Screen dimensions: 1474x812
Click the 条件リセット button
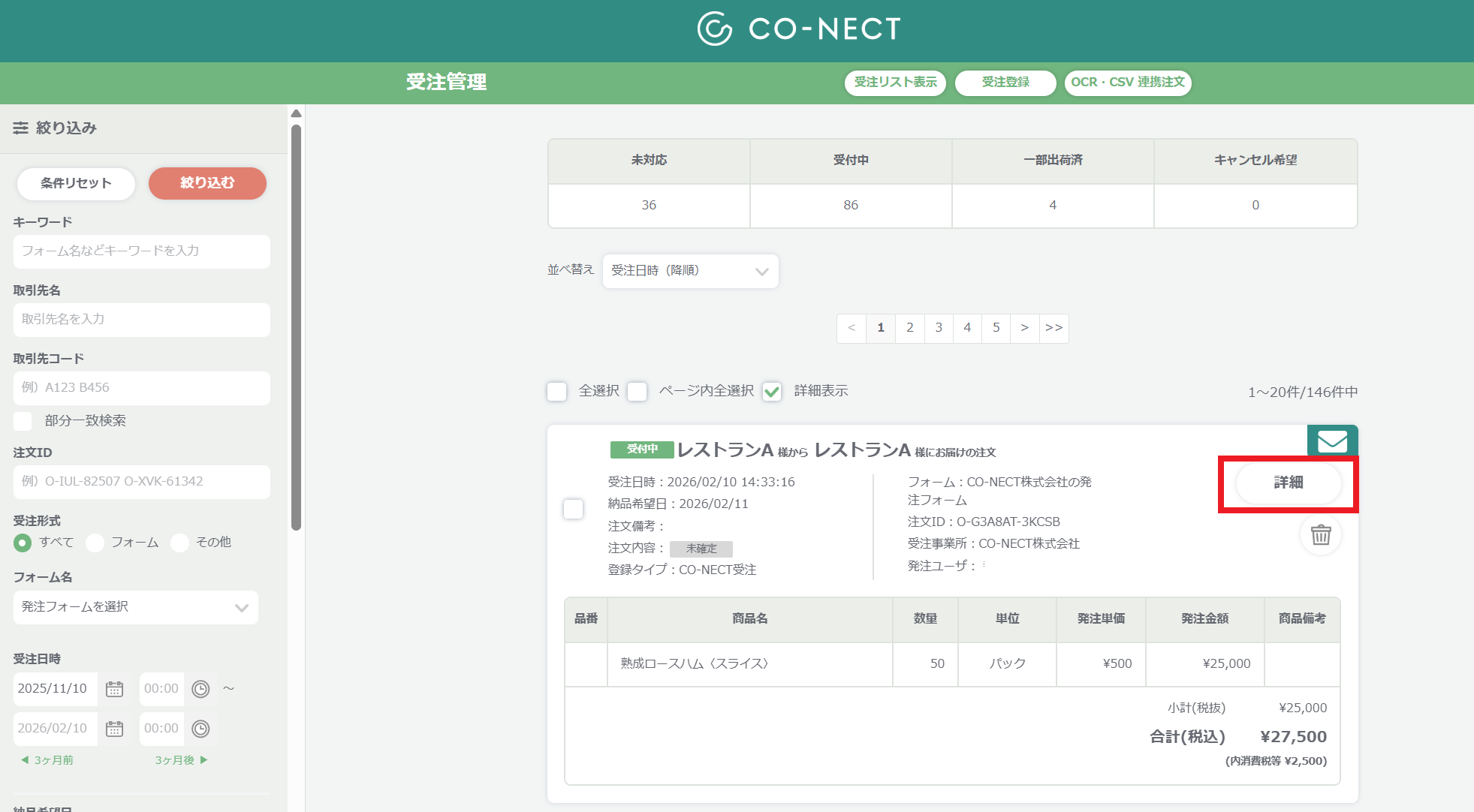[76, 184]
